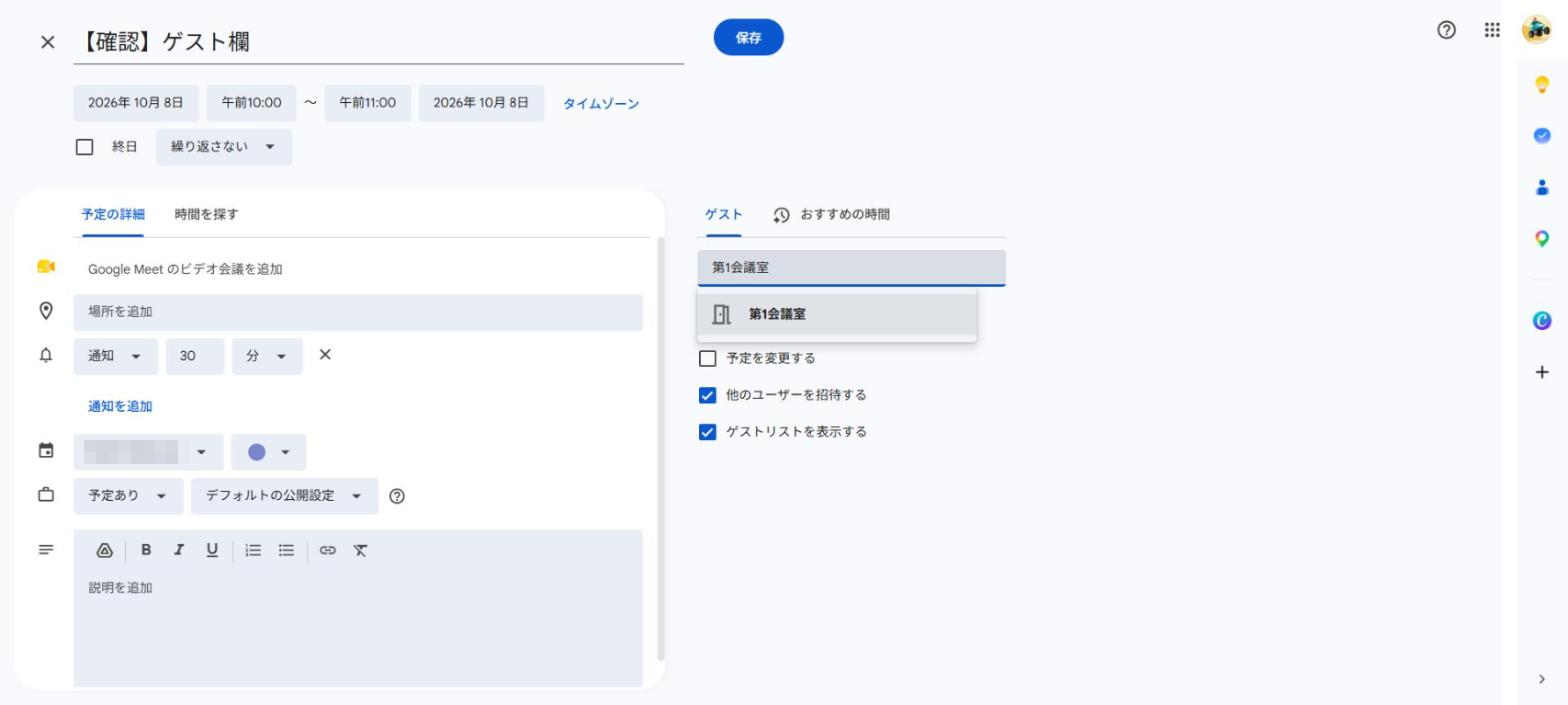
Task: Add a Google Meet video conference
Action: point(185,269)
